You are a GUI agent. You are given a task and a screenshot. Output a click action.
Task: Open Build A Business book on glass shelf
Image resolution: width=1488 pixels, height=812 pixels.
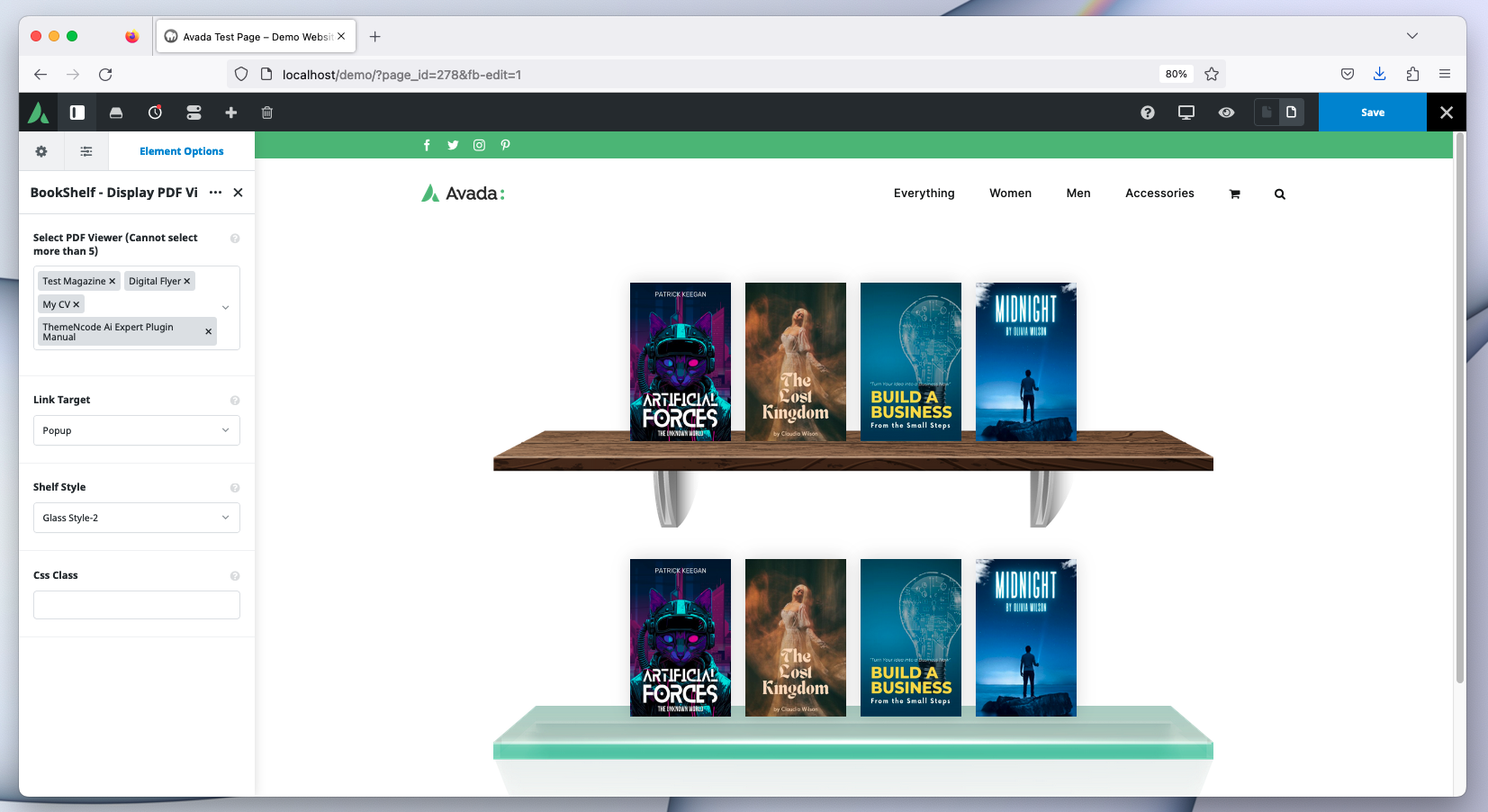point(911,637)
